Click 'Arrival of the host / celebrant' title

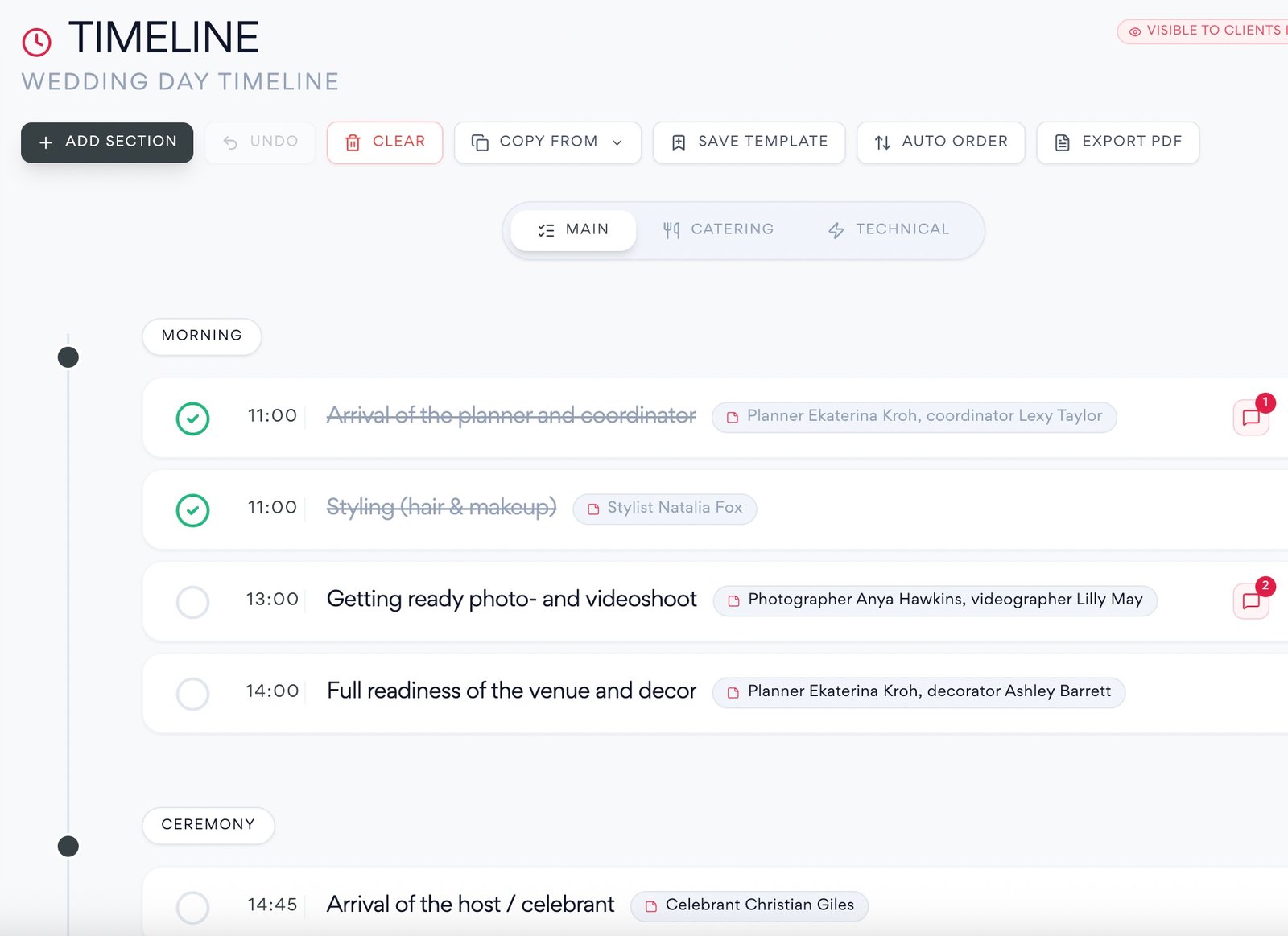click(x=470, y=905)
